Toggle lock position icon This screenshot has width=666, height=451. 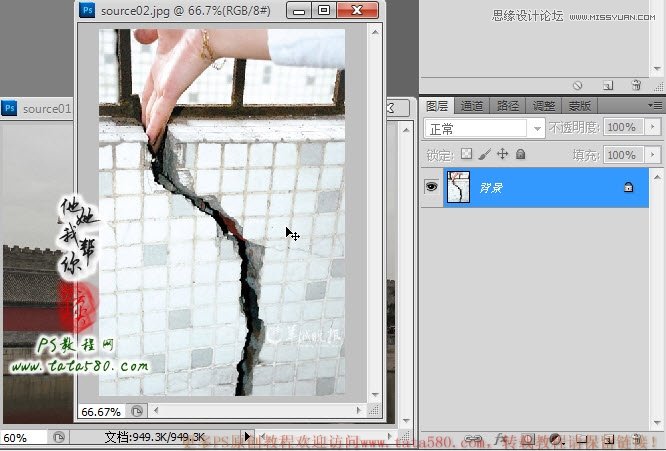pos(502,154)
